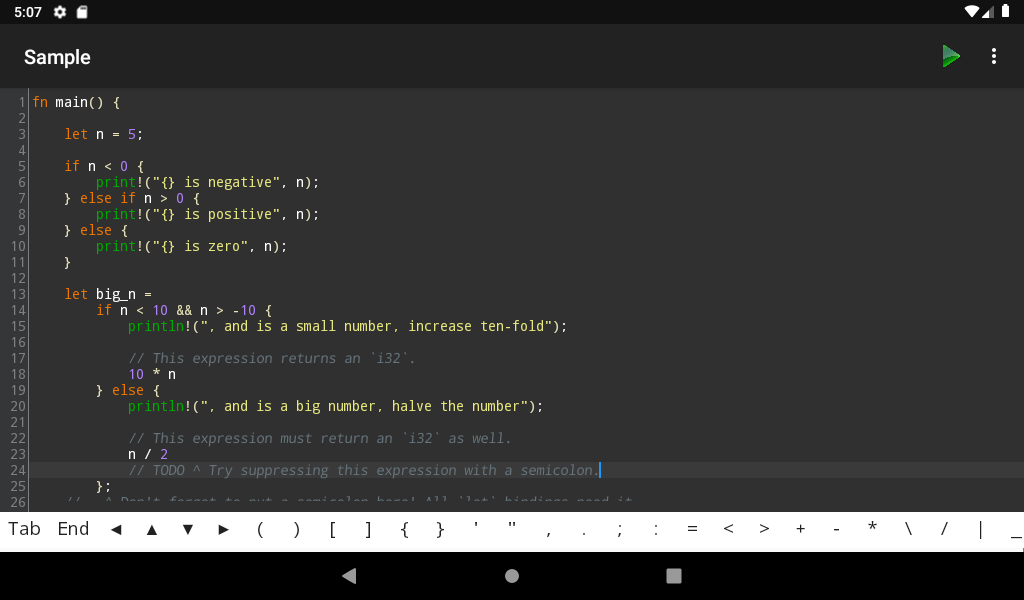Image resolution: width=1024 pixels, height=600 pixels.
Task: Tap the Tab key in the symbol bar
Action: pyautogui.click(x=24, y=529)
